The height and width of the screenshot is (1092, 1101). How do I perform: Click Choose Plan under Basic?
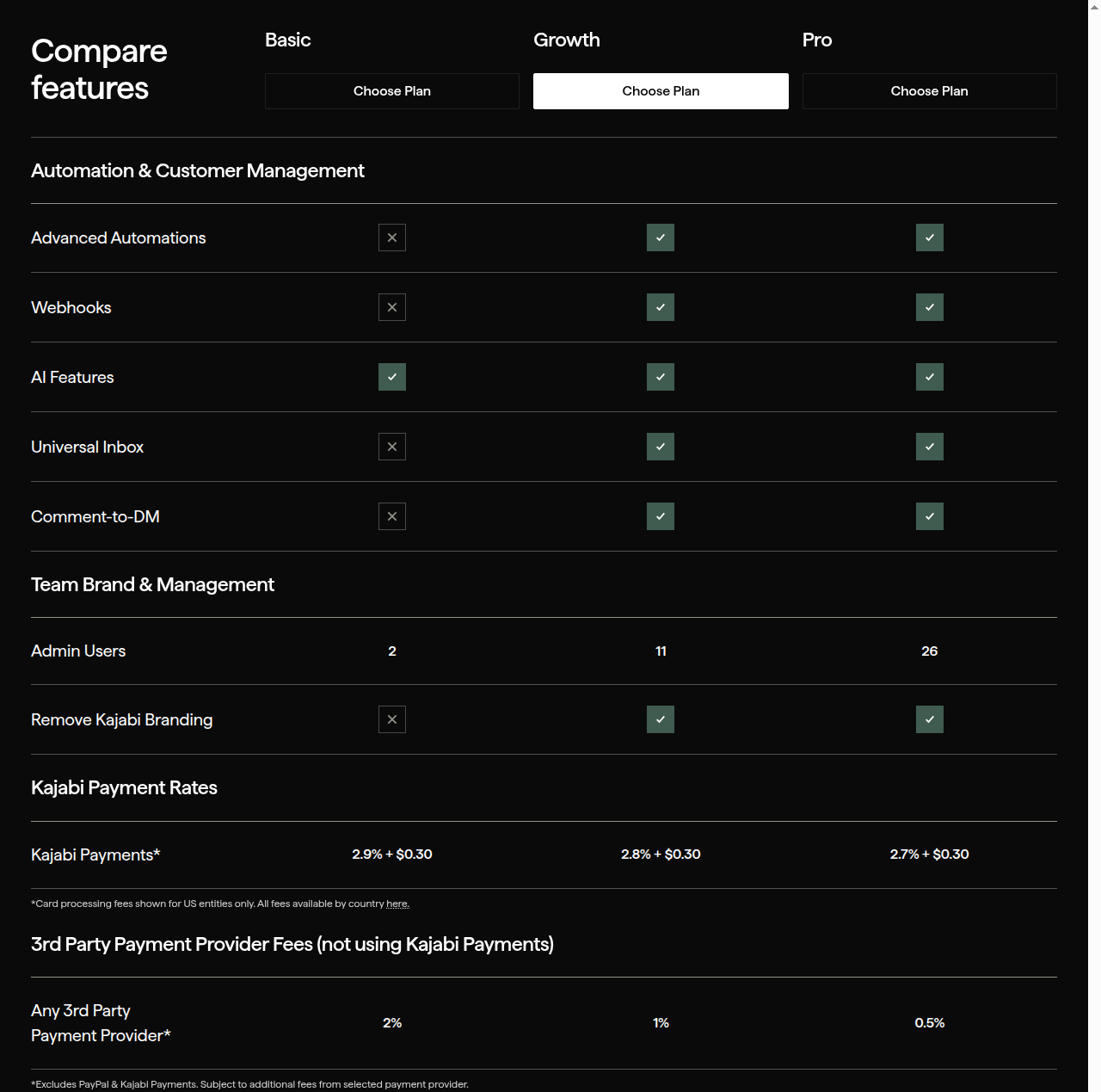tap(392, 91)
